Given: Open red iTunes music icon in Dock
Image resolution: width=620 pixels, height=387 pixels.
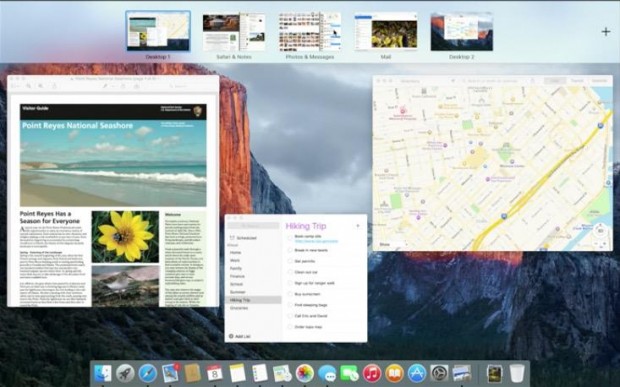Looking at the screenshot, I should tap(372, 373).
